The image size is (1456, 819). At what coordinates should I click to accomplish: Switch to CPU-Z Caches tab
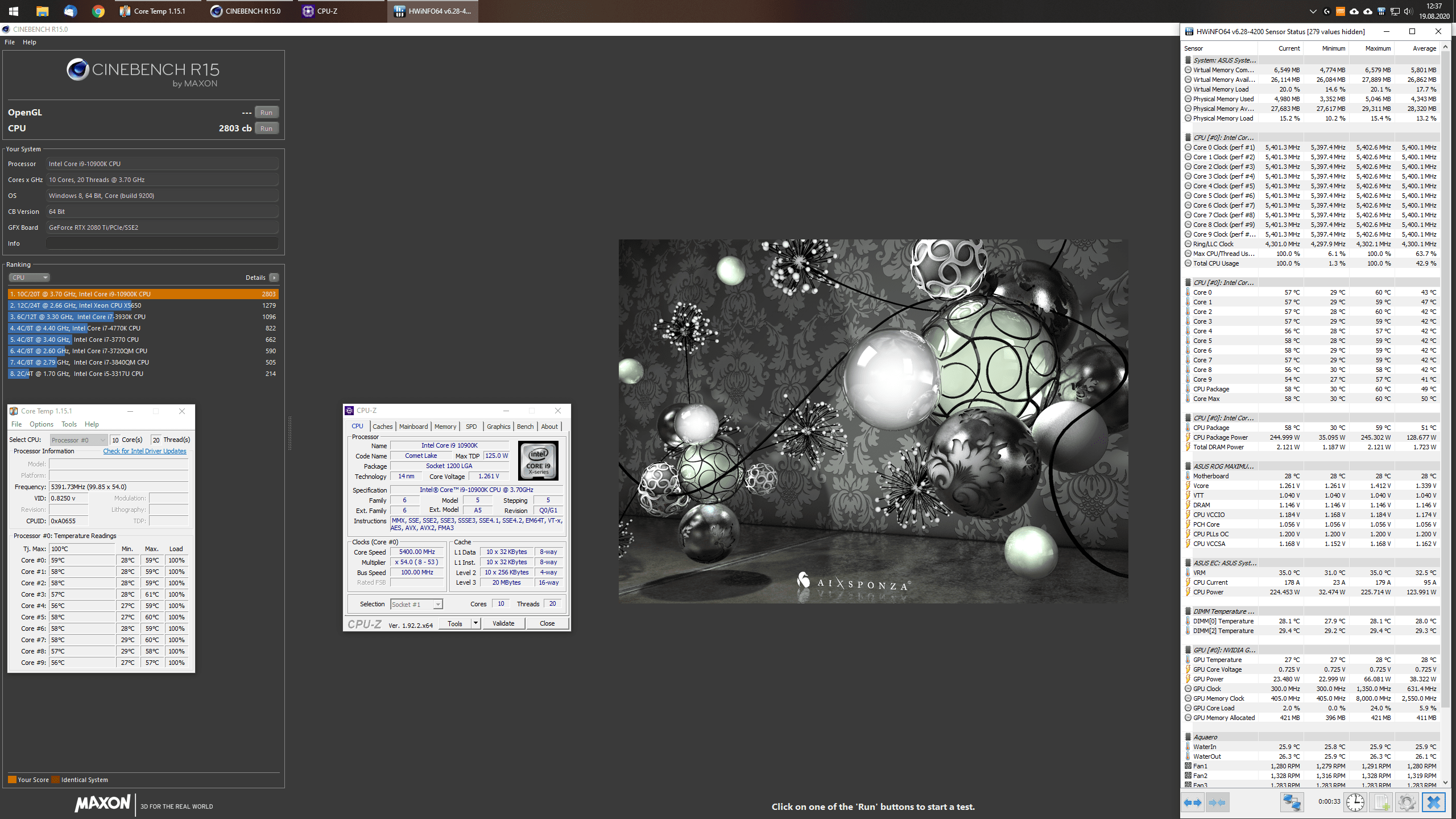click(382, 427)
